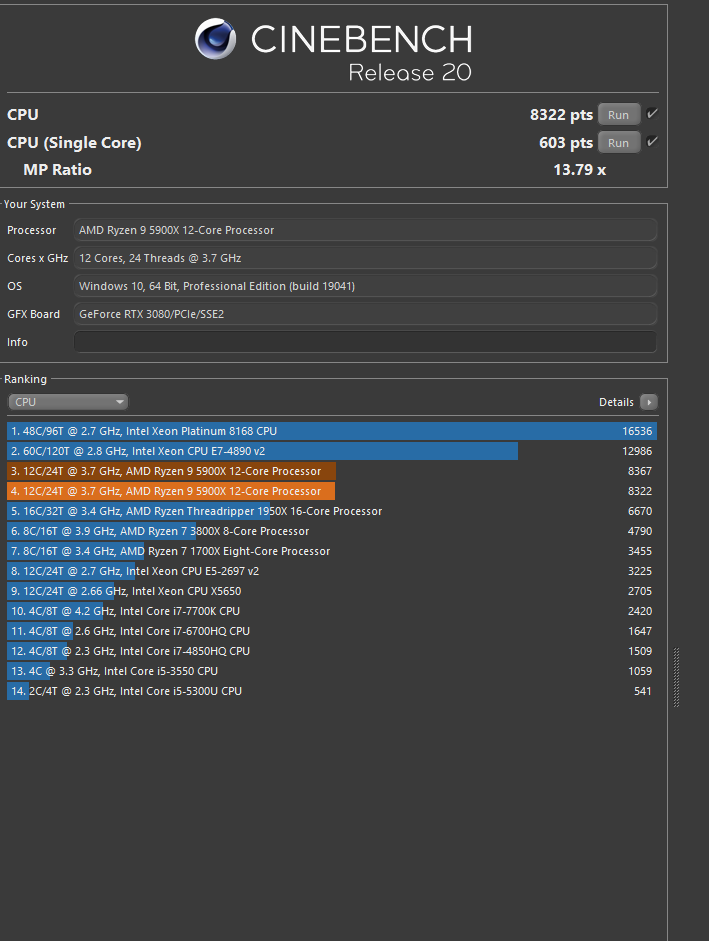Click into the Info text field

pos(365,342)
